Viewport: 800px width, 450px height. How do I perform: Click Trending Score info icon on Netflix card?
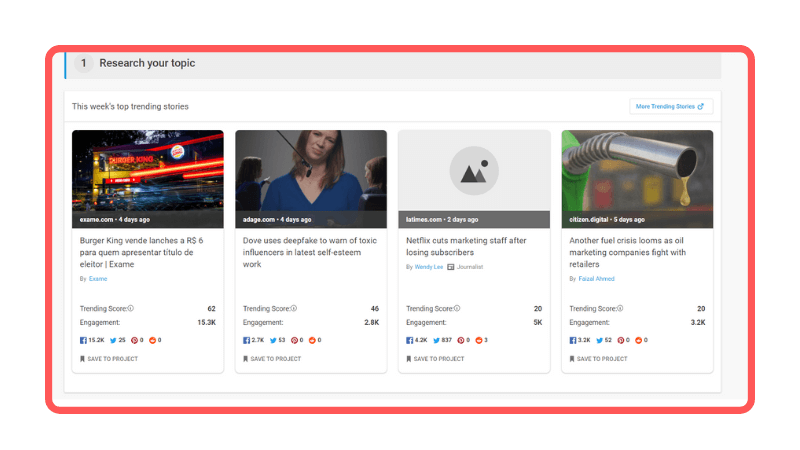coord(457,308)
